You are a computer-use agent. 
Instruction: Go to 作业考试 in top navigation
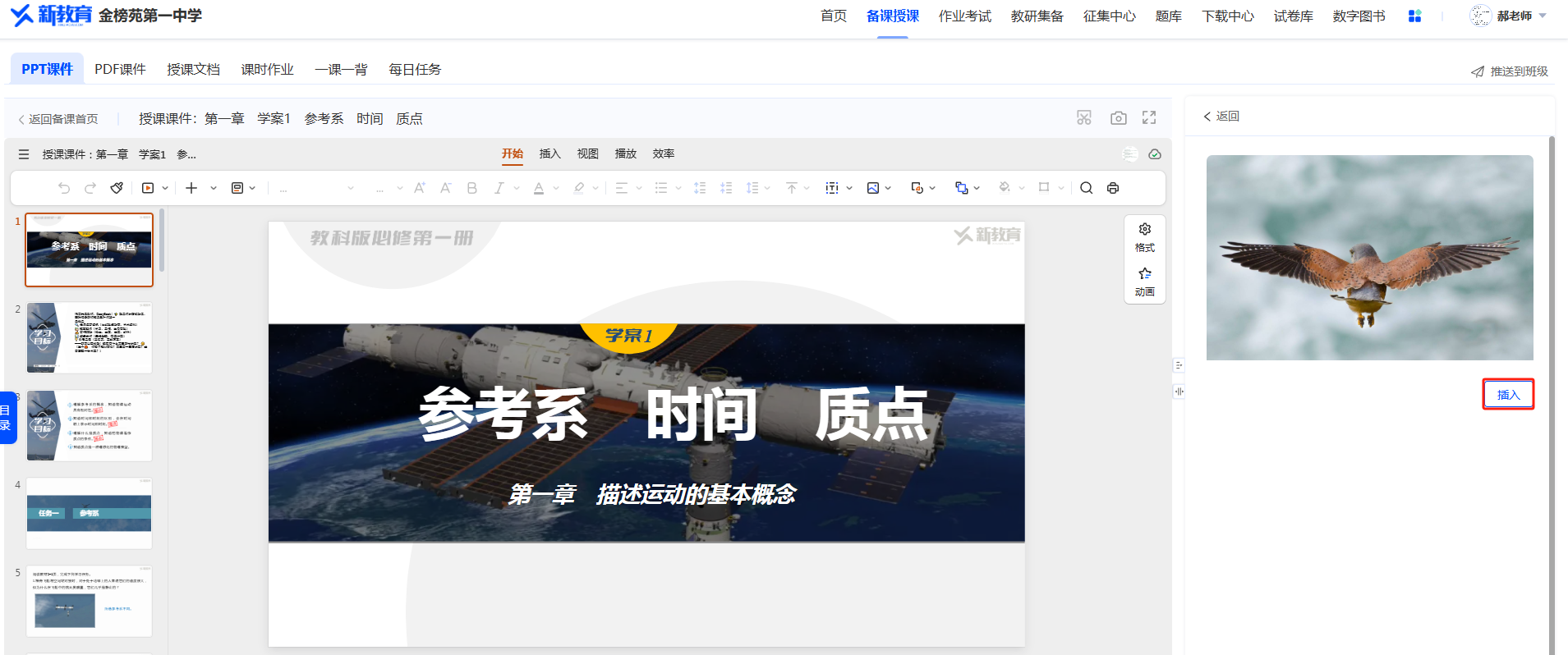click(x=965, y=16)
